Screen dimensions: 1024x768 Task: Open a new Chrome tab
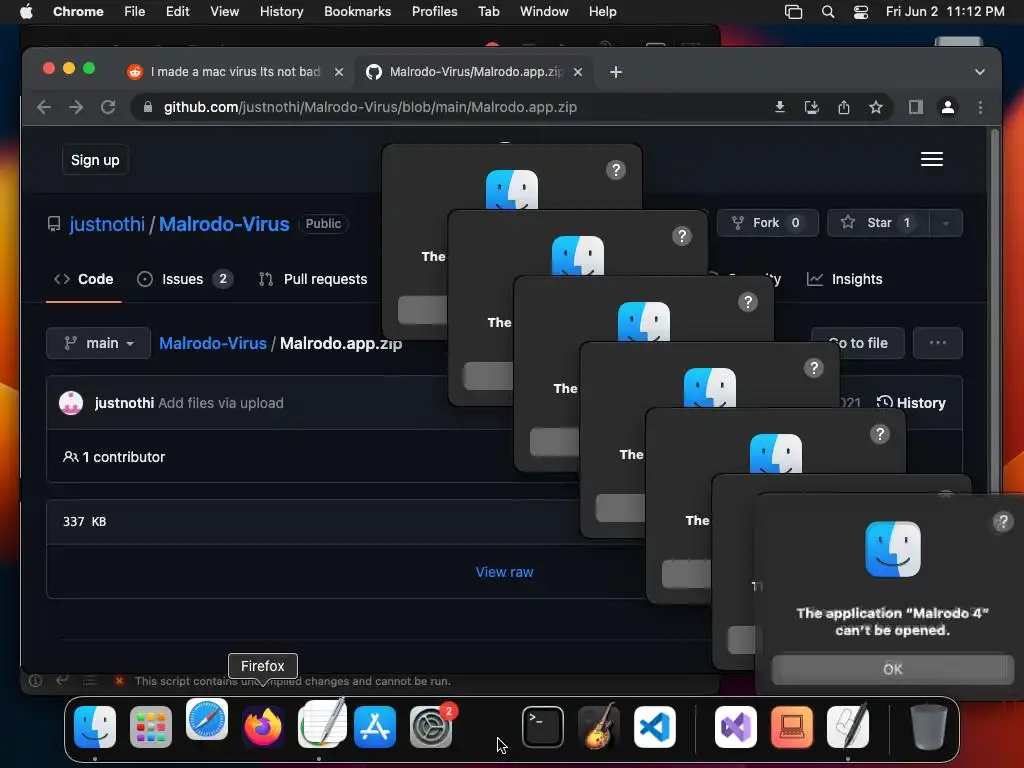tap(615, 72)
